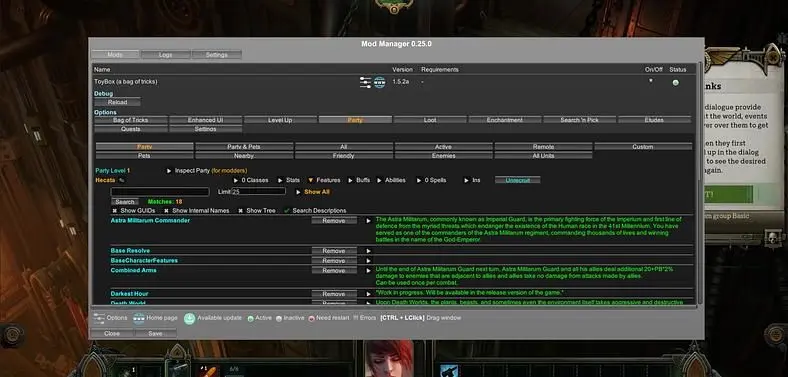Open the Quests tab

click(131, 129)
